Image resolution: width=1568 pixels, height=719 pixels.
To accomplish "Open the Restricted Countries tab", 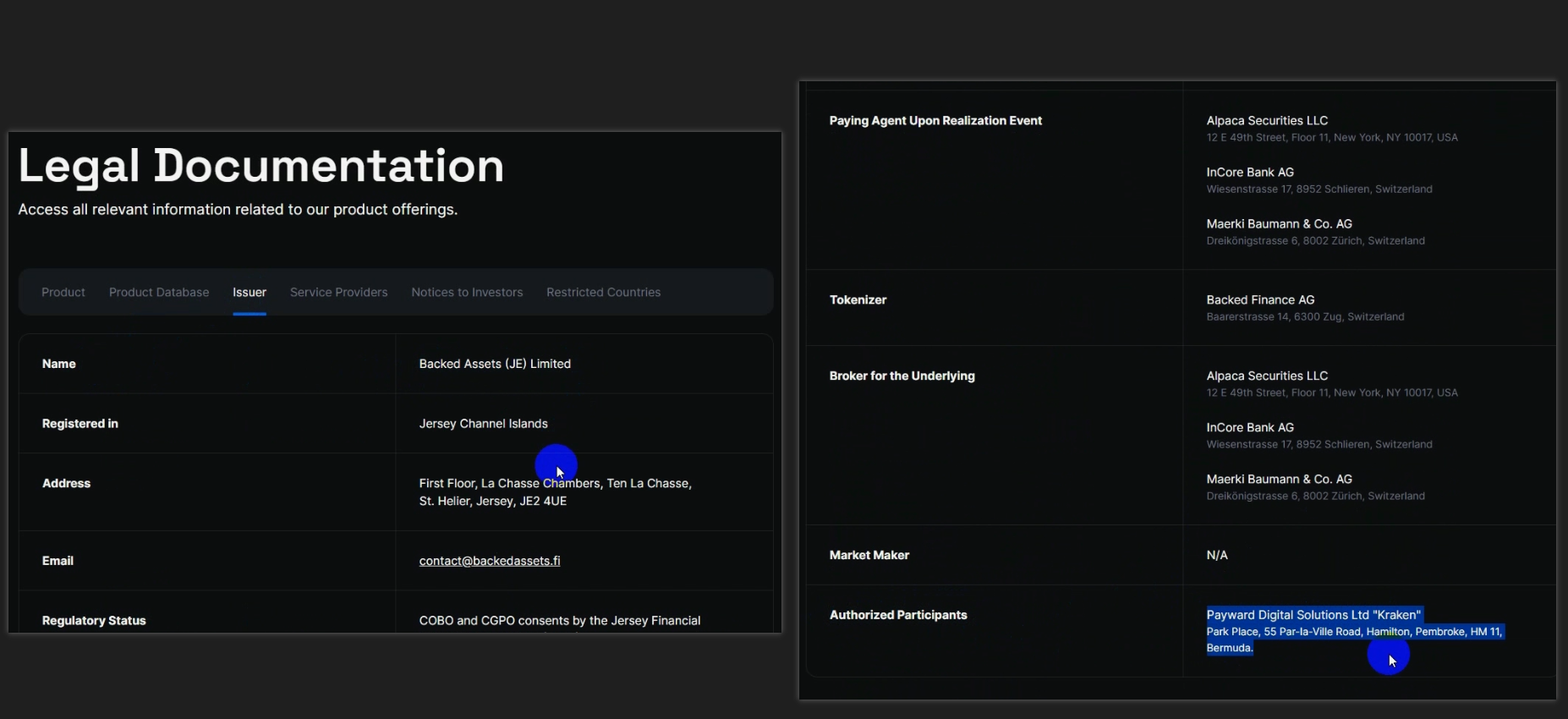I will pos(603,292).
